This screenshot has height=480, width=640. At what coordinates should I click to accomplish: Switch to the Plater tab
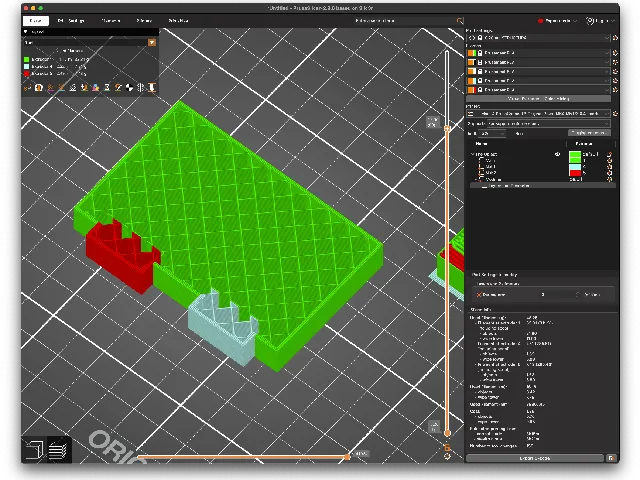tap(36, 21)
